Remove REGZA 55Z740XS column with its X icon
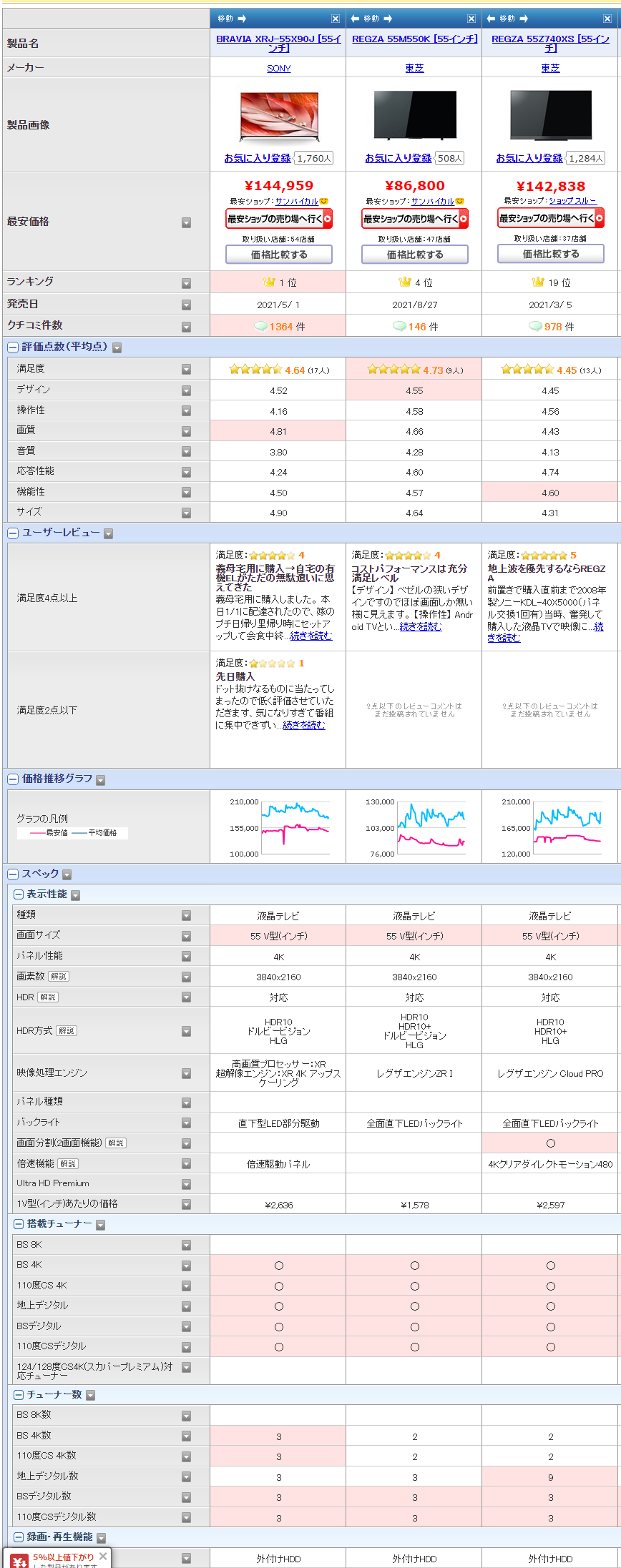The height and width of the screenshot is (1568, 621). click(607, 19)
